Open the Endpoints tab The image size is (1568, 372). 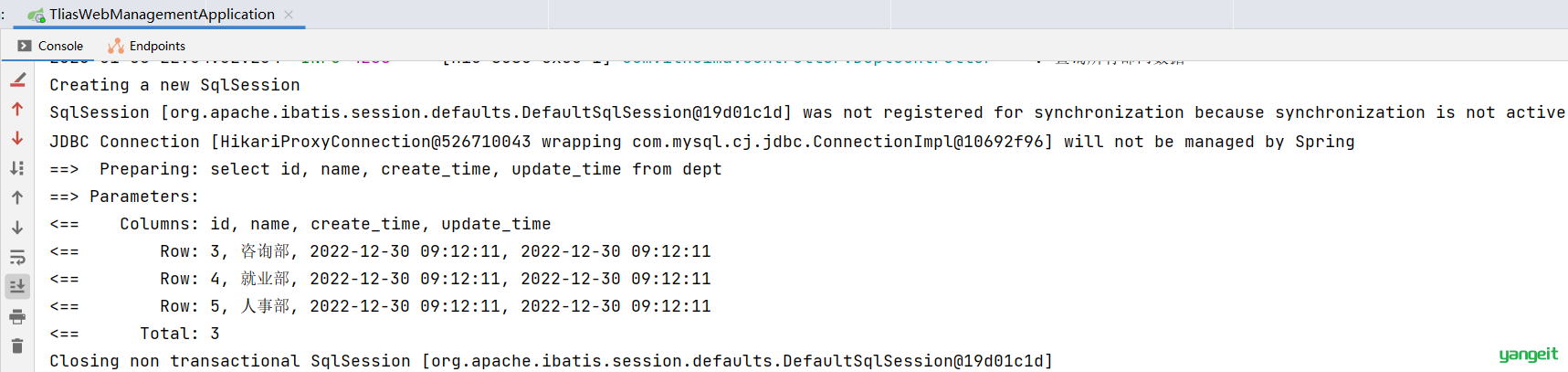pos(146,46)
